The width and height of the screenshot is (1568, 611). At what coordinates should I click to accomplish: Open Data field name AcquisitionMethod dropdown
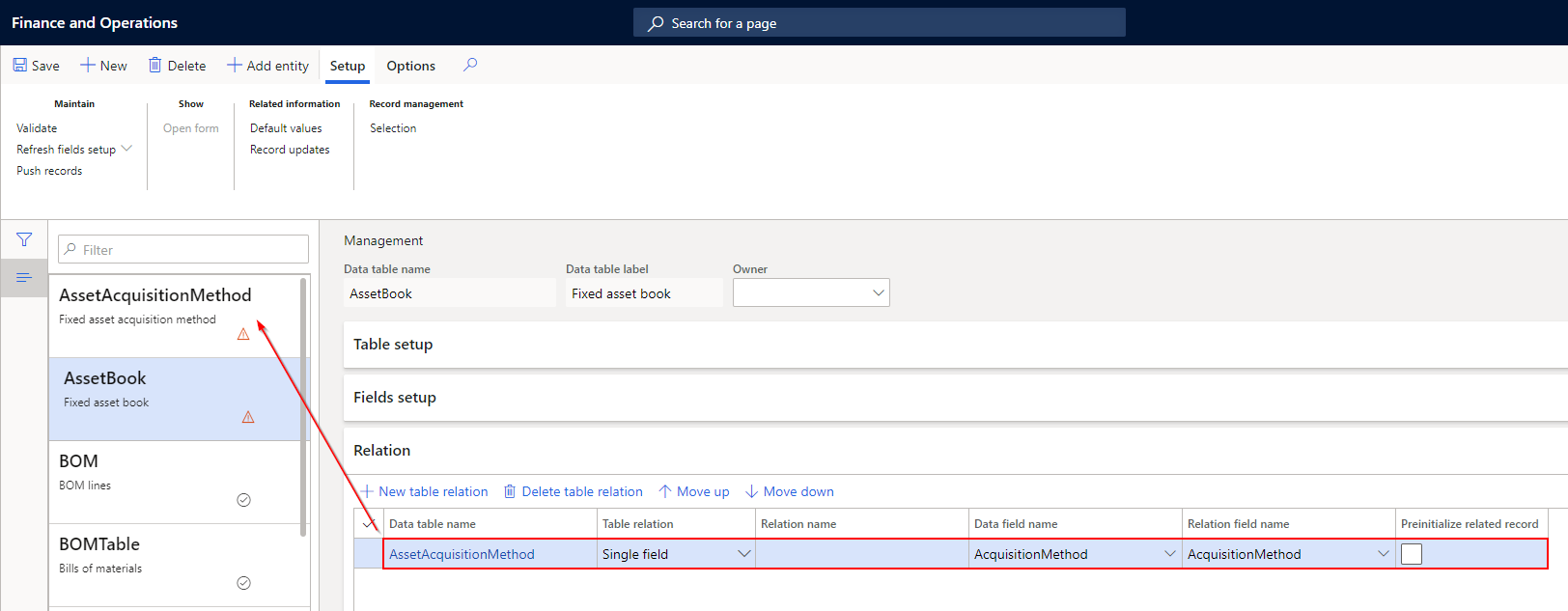[1170, 554]
